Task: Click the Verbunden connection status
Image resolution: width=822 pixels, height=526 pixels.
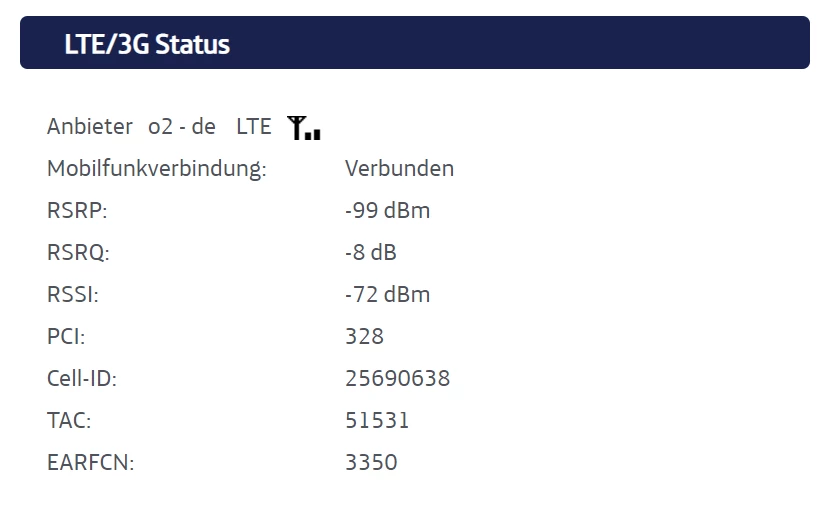Action: [x=399, y=169]
